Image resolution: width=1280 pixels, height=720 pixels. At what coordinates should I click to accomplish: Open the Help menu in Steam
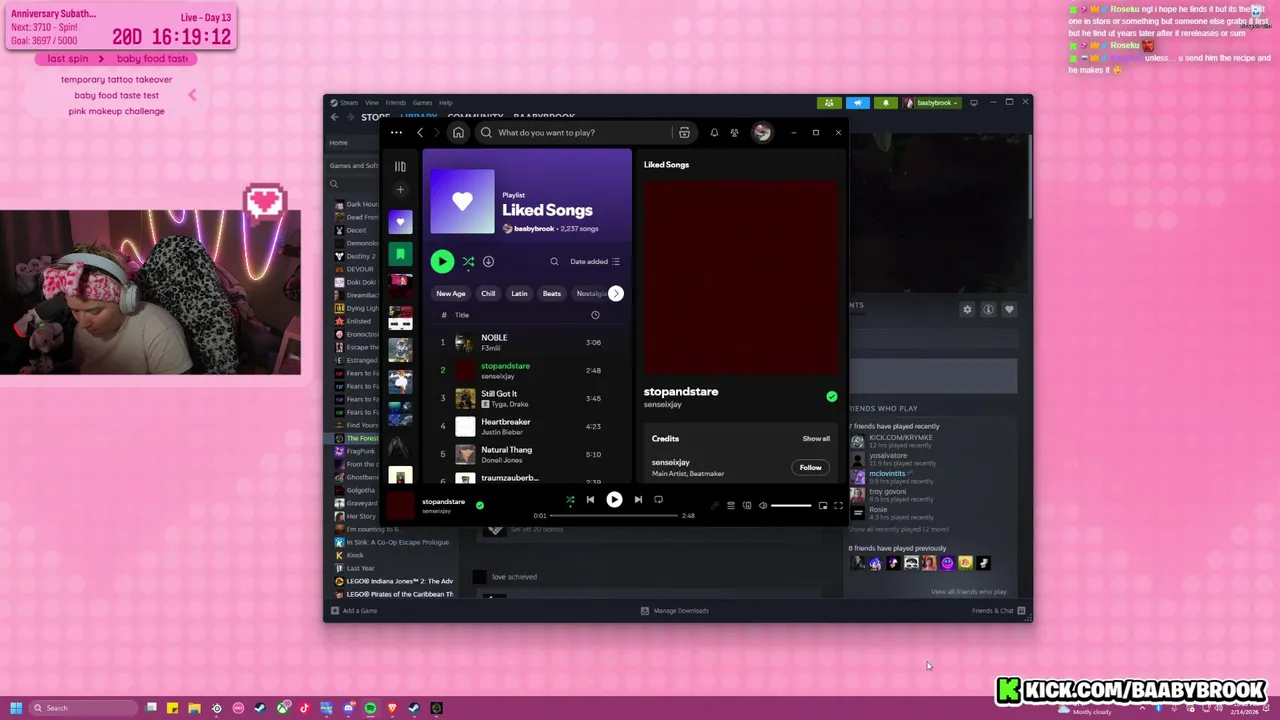[x=445, y=103]
